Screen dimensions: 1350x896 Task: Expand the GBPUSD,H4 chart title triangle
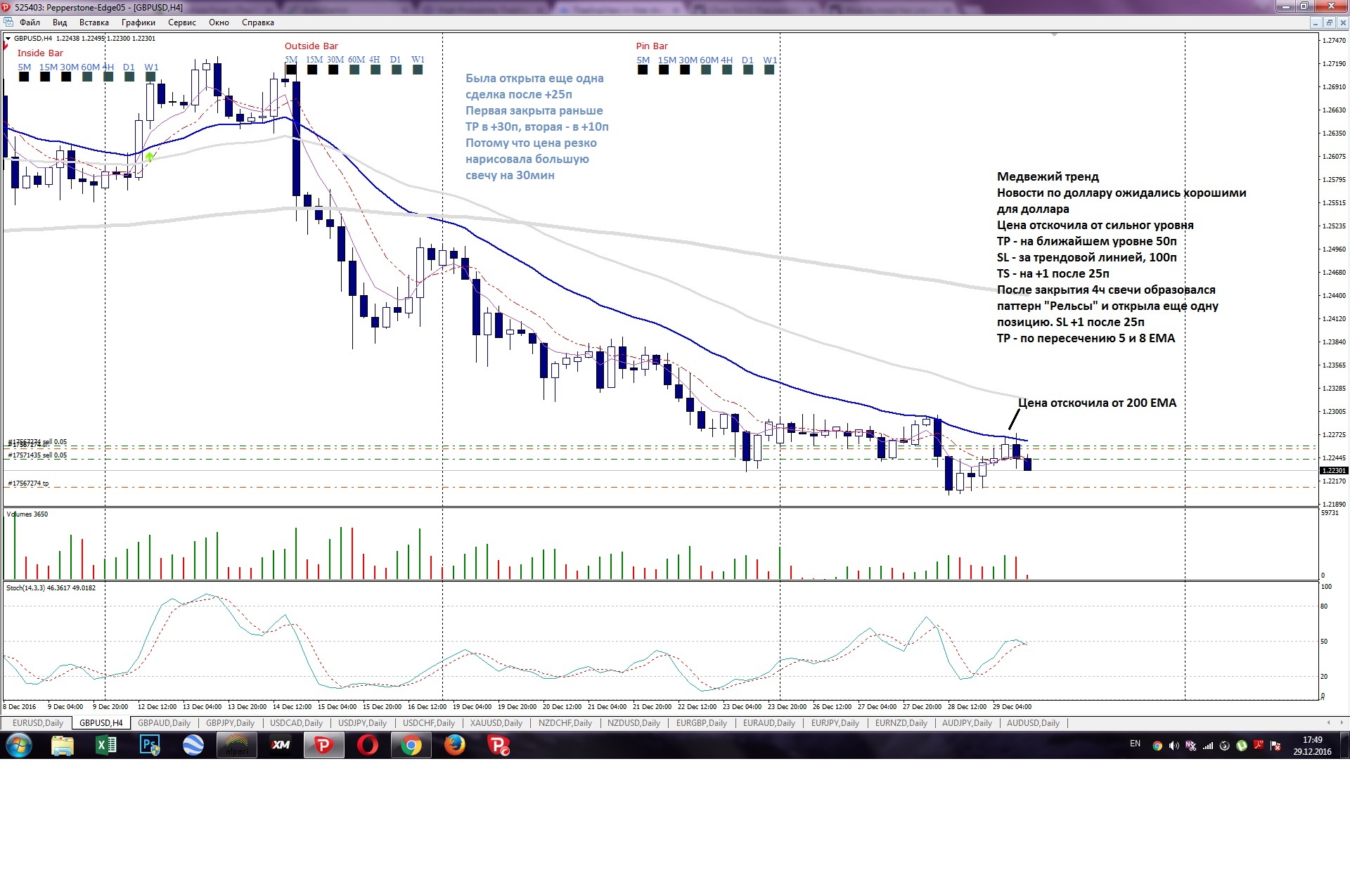pyautogui.click(x=8, y=39)
